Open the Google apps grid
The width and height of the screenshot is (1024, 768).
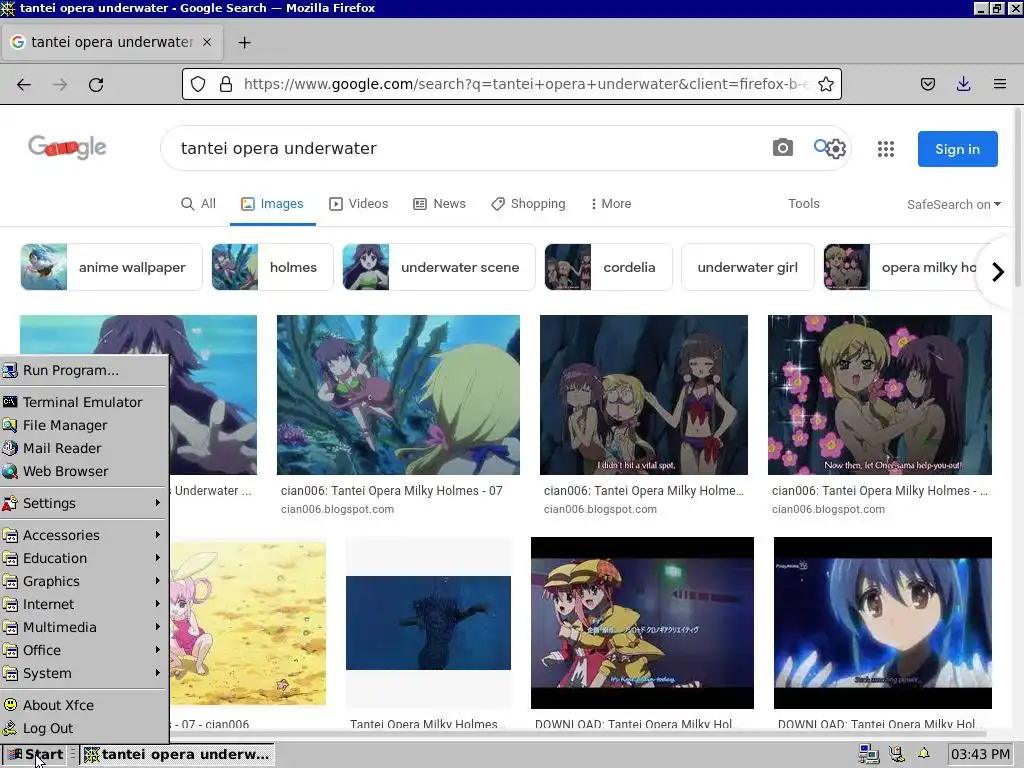886,149
